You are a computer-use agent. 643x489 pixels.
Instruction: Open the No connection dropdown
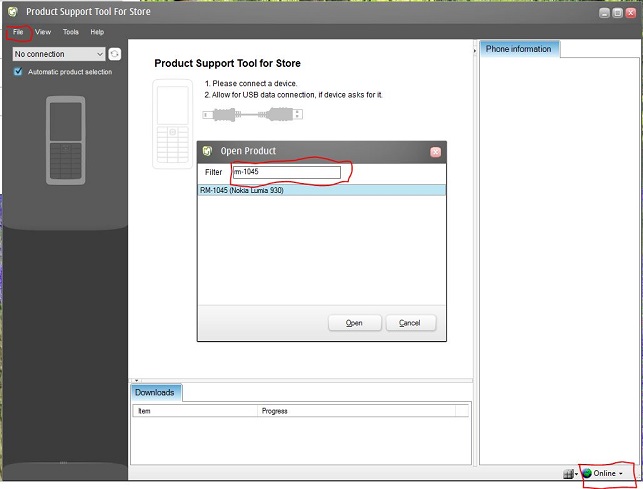coord(58,54)
